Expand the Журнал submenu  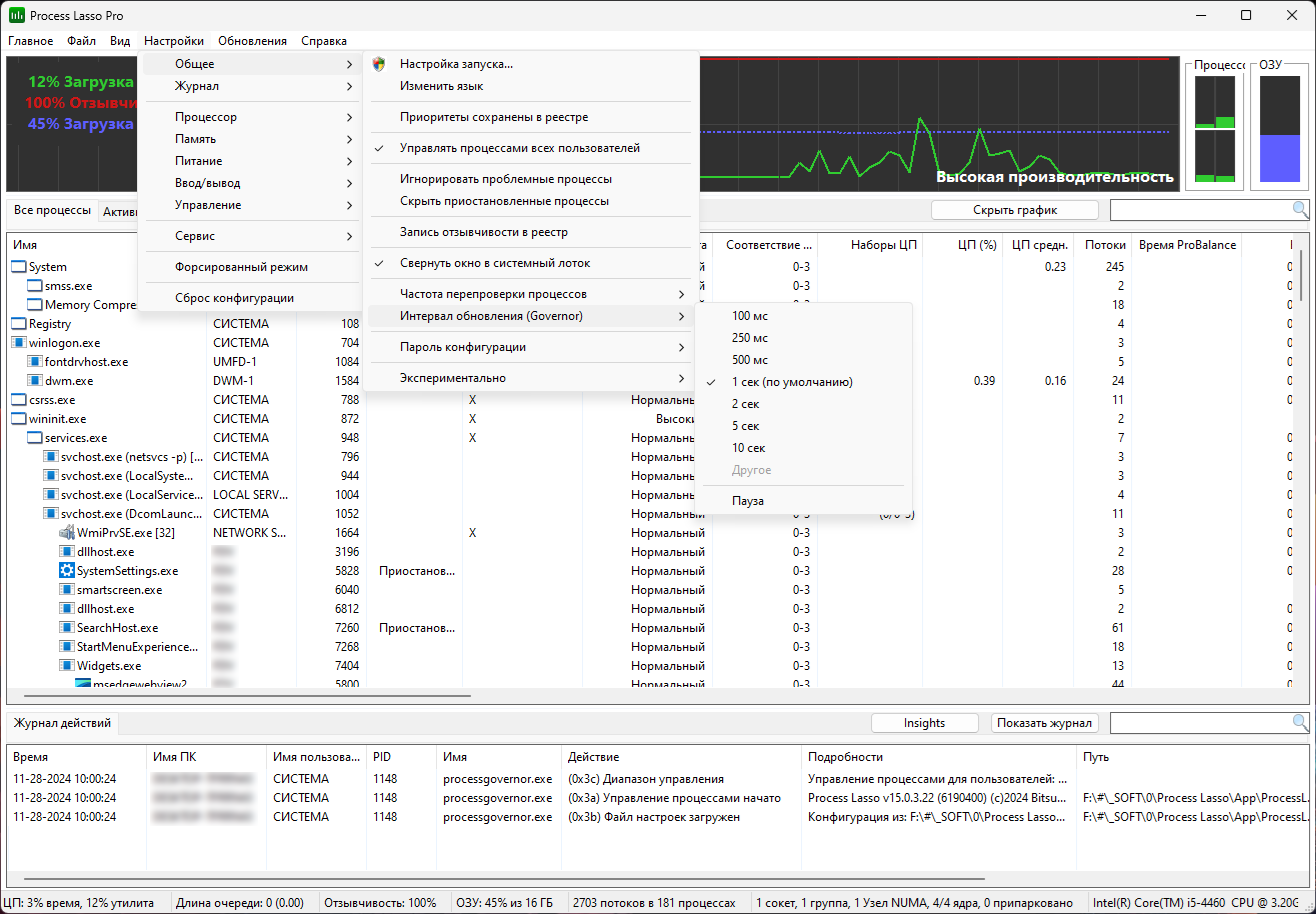[250, 86]
